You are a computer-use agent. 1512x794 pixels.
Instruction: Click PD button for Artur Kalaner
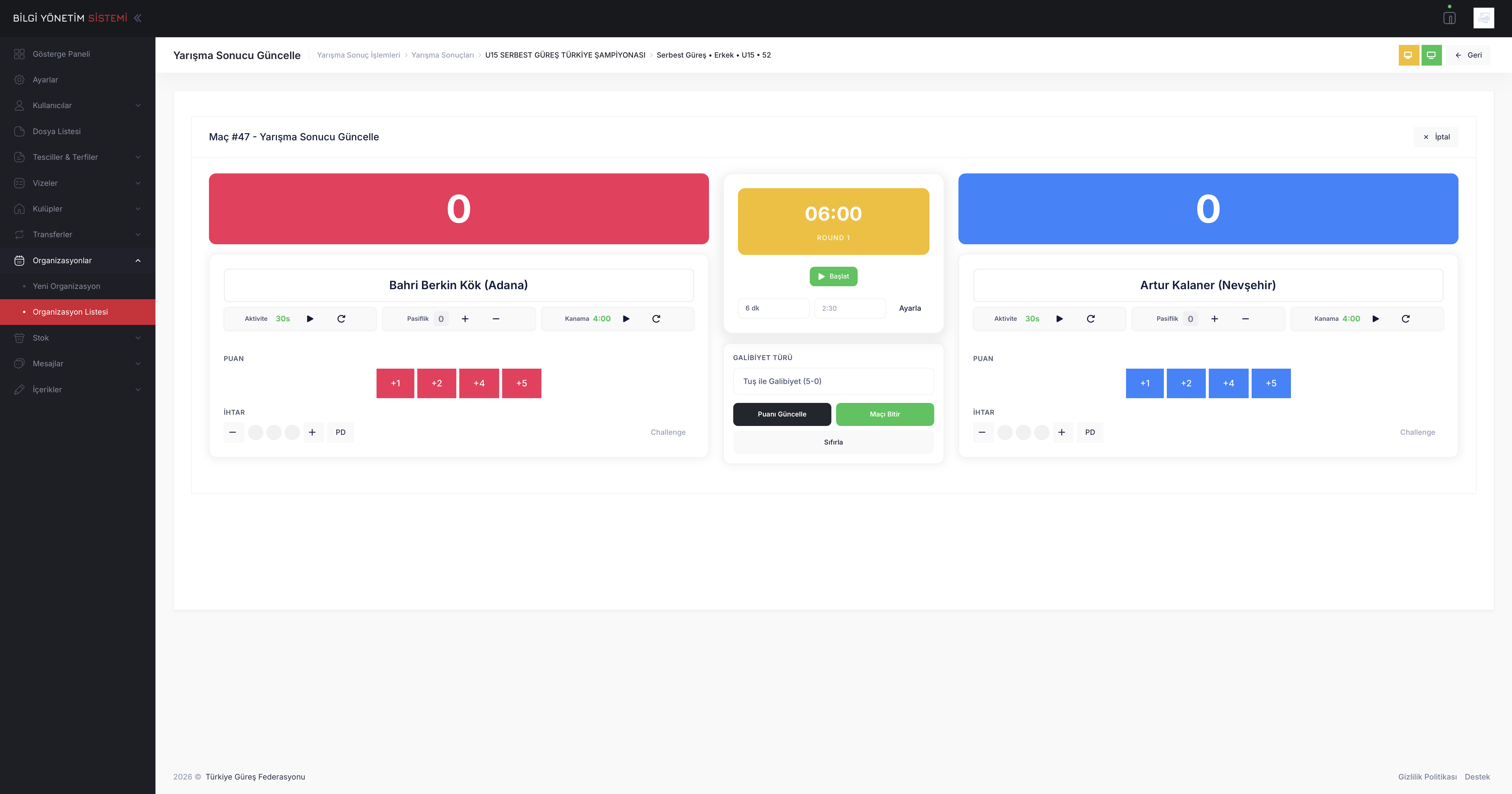pyautogui.click(x=1090, y=432)
